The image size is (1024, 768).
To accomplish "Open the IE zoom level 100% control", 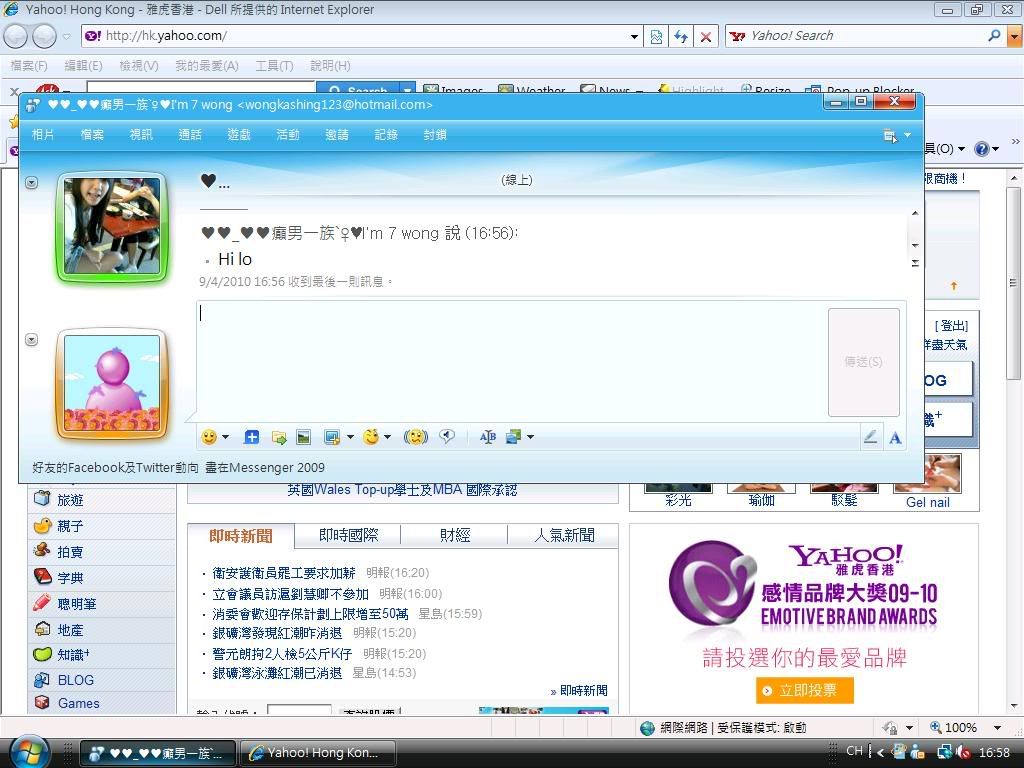I will click(x=960, y=728).
